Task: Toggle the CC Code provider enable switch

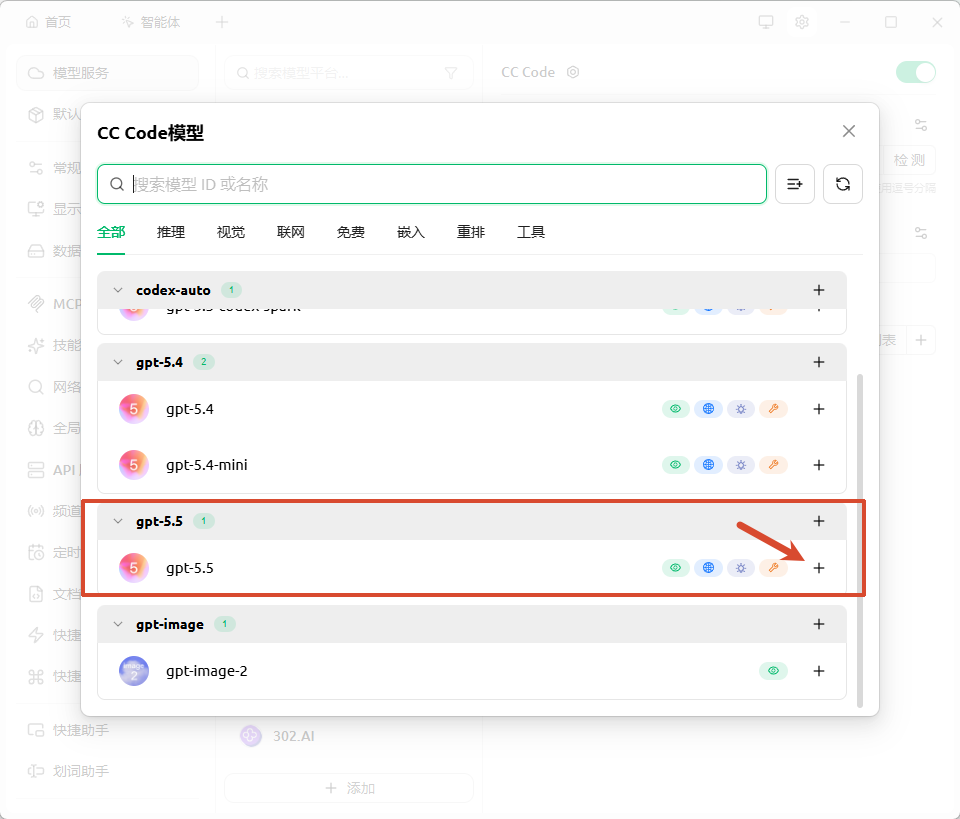Action: pyautogui.click(x=915, y=72)
